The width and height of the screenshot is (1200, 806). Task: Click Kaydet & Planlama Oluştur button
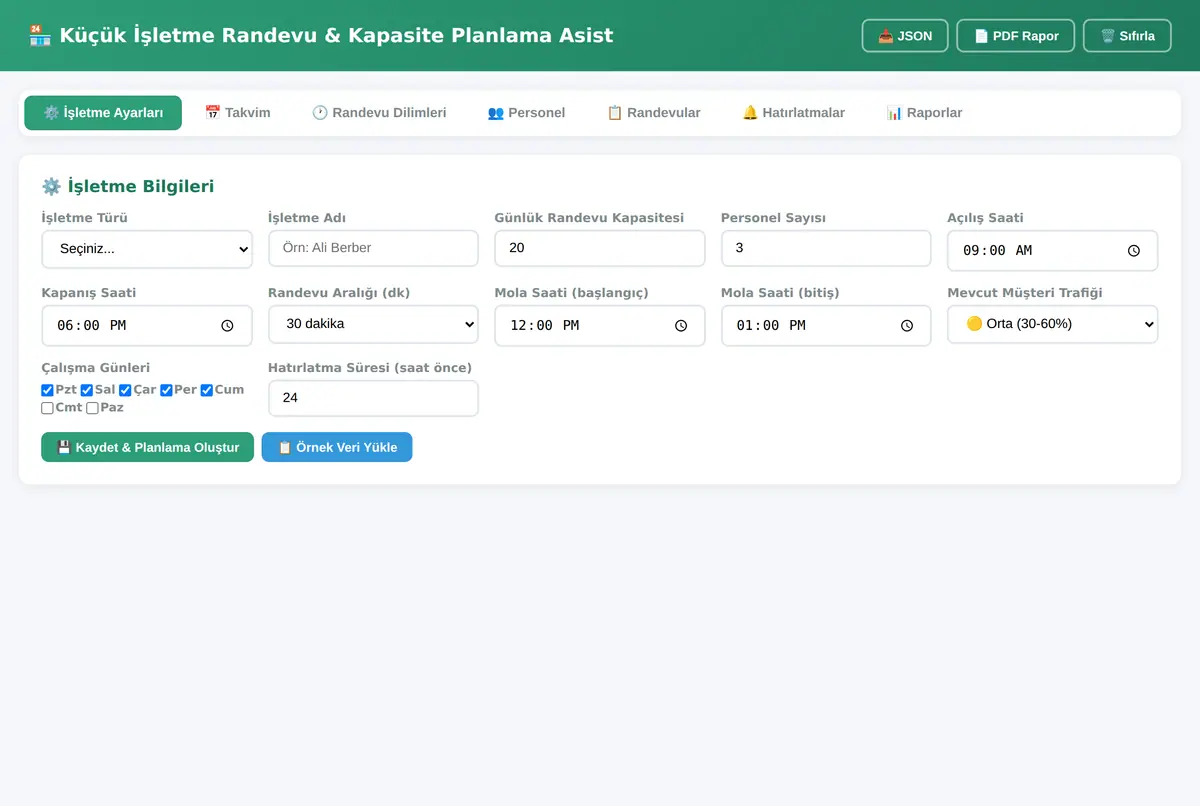[147, 447]
